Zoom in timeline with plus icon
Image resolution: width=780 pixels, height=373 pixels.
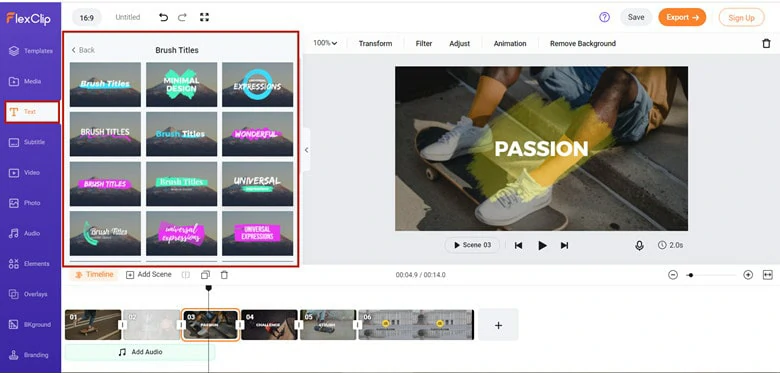pos(748,275)
